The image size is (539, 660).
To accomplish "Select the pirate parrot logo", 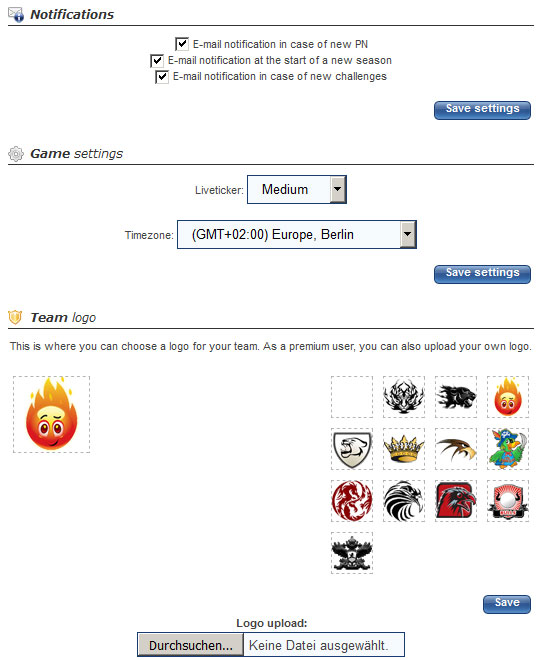I will click(508, 449).
